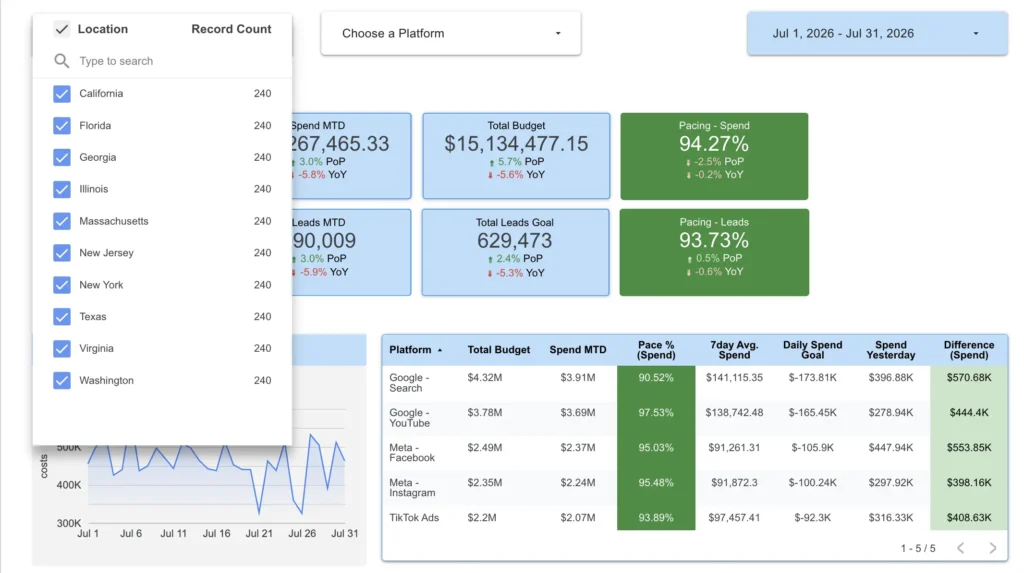
Task: Sort by Pace % (Spend) column header
Action: 656,350
